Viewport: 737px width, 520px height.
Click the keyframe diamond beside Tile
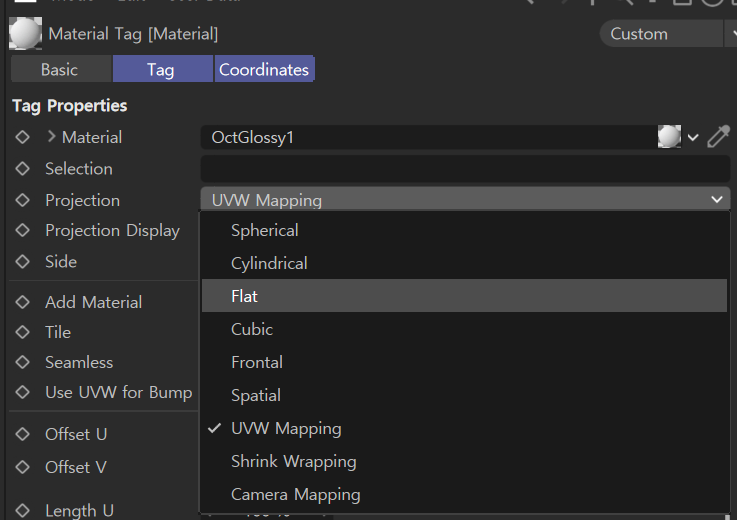point(23,332)
